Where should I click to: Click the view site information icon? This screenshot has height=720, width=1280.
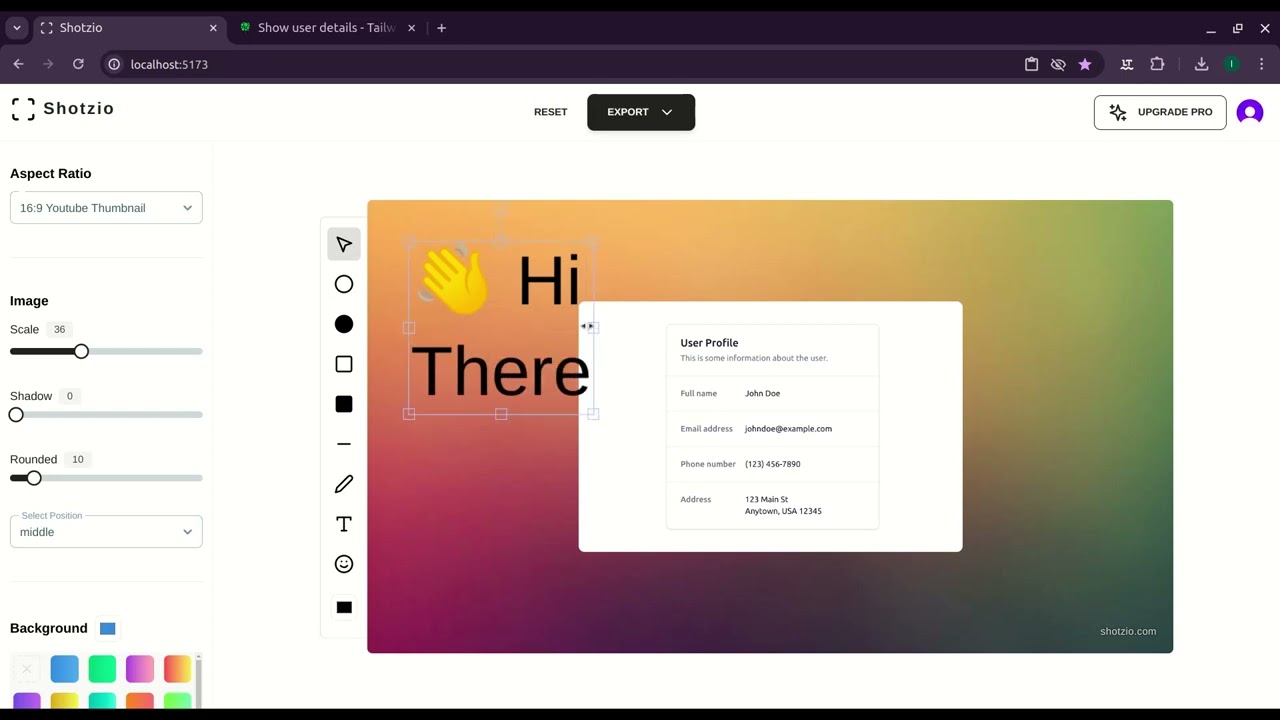[x=114, y=64]
